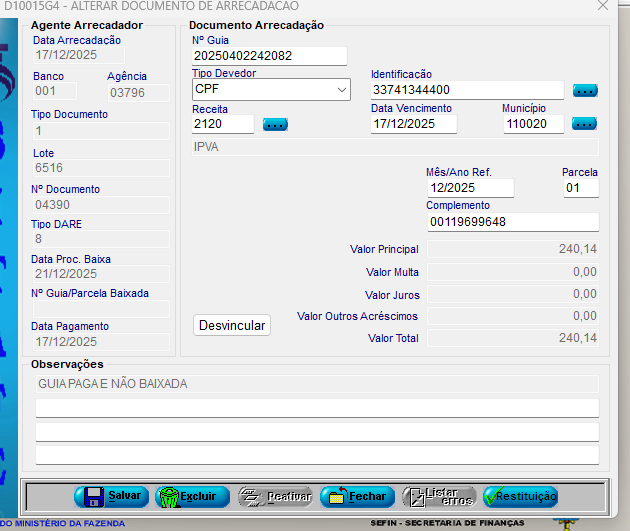Click the Listar erros button
The image size is (630, 531).
439,496
